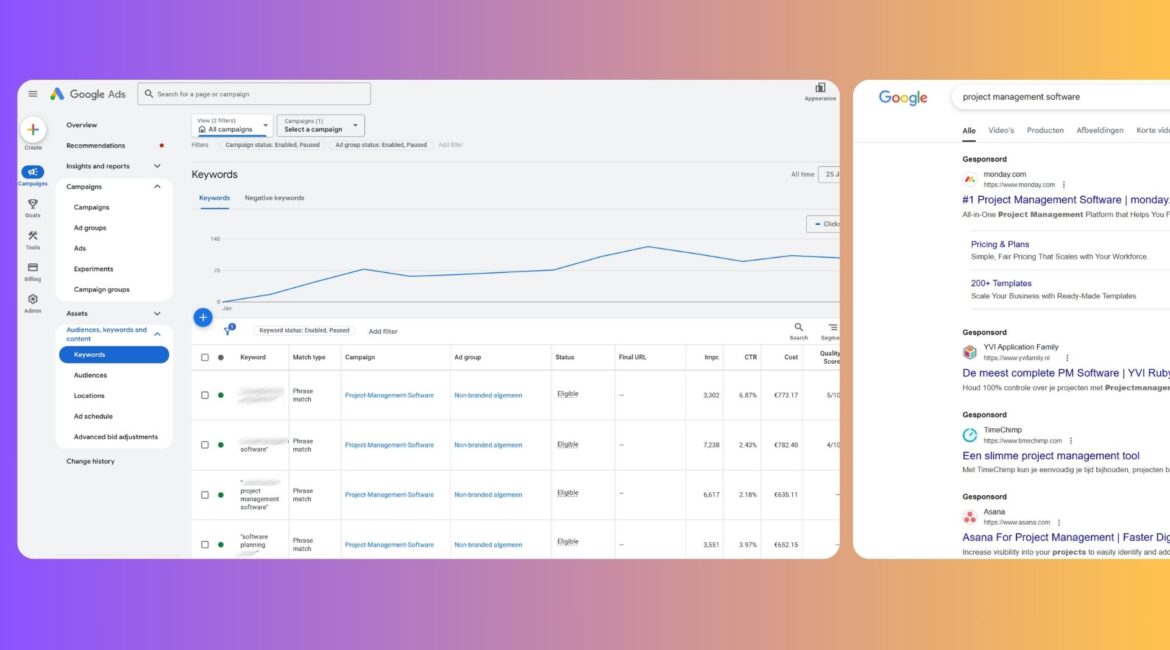Open the monday.com Pricing & Plans sitelink
The image size is (1170, 650).
click(x=1000, y=244)
